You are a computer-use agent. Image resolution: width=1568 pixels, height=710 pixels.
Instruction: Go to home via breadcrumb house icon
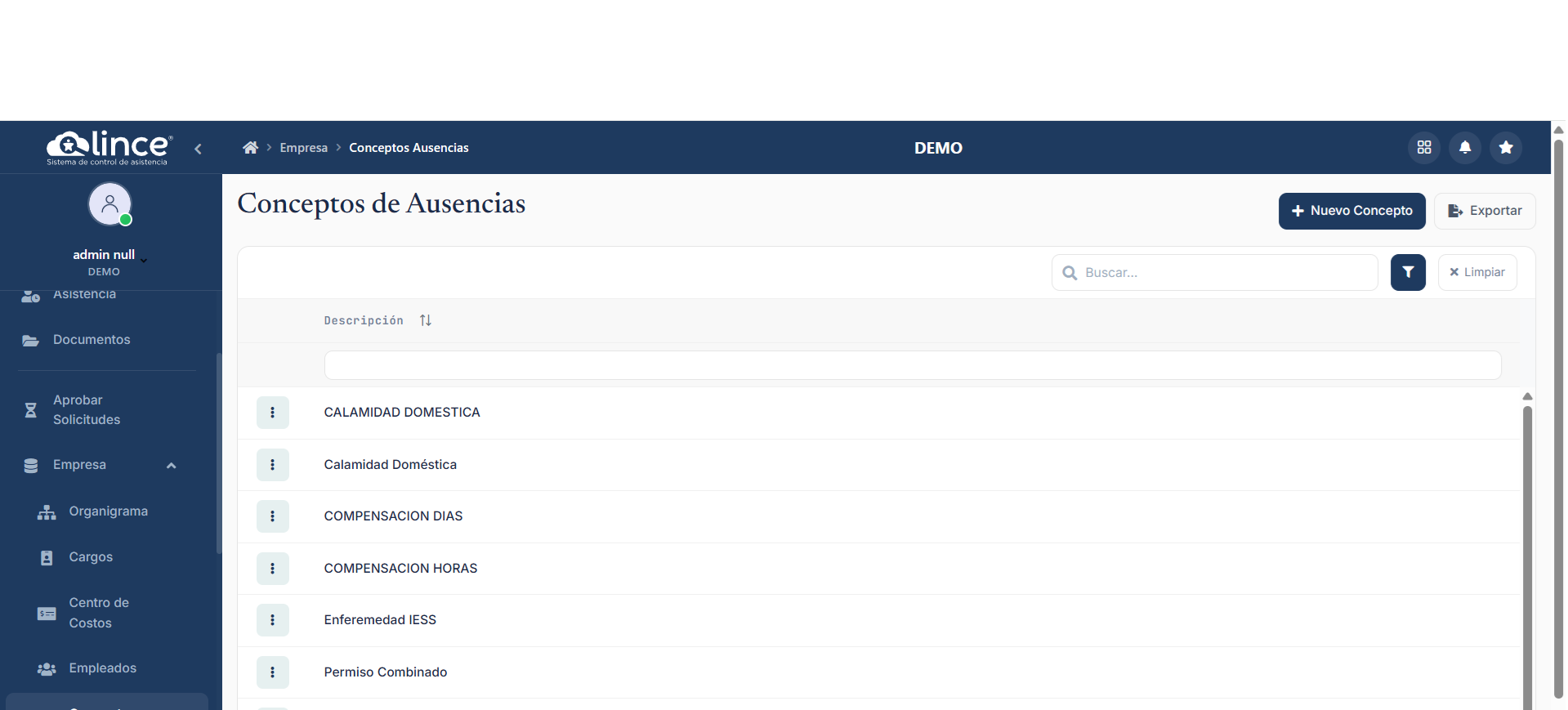pyautogui.click(x=250, y=148)
